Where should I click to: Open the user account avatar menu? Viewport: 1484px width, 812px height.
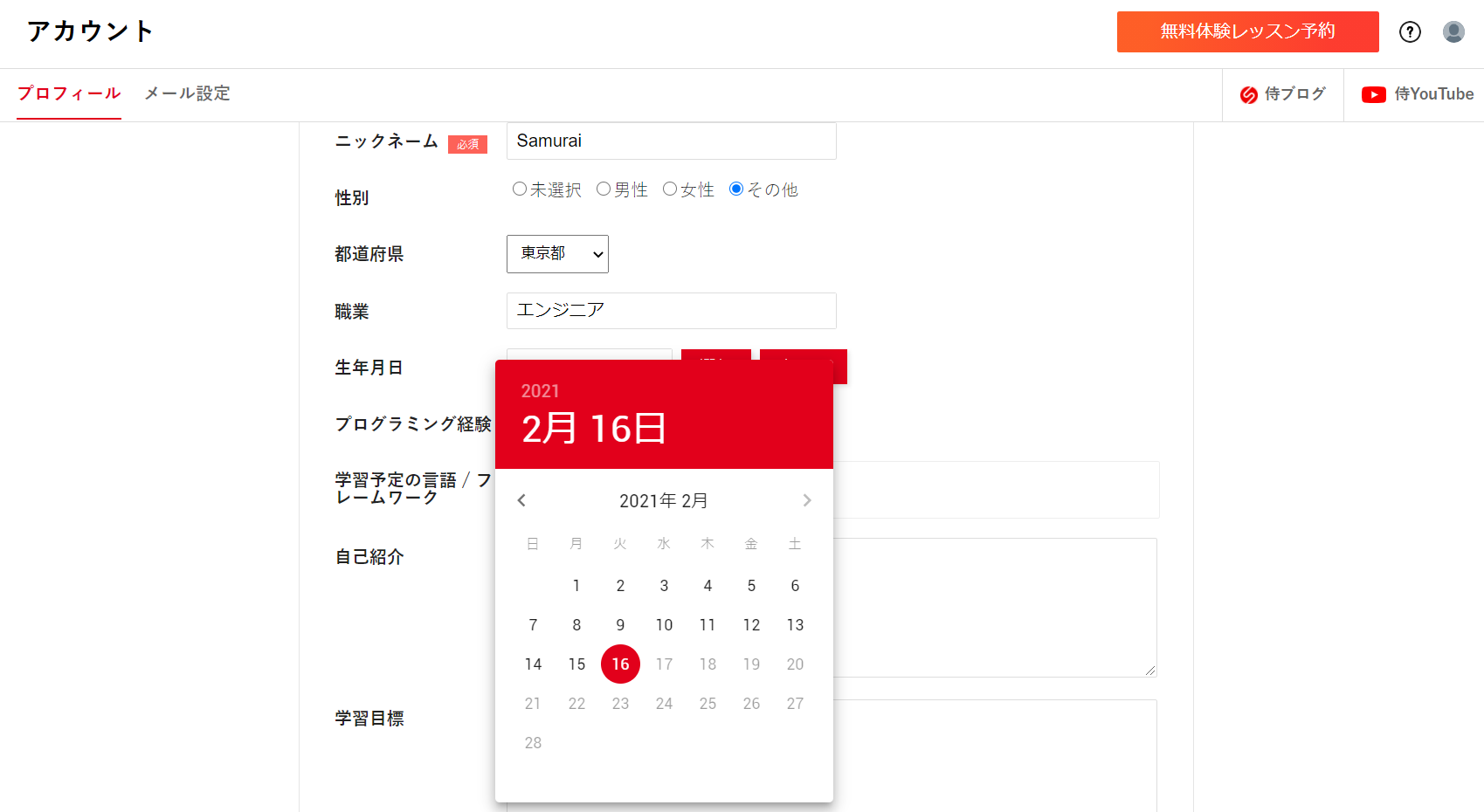(1453, 32)
